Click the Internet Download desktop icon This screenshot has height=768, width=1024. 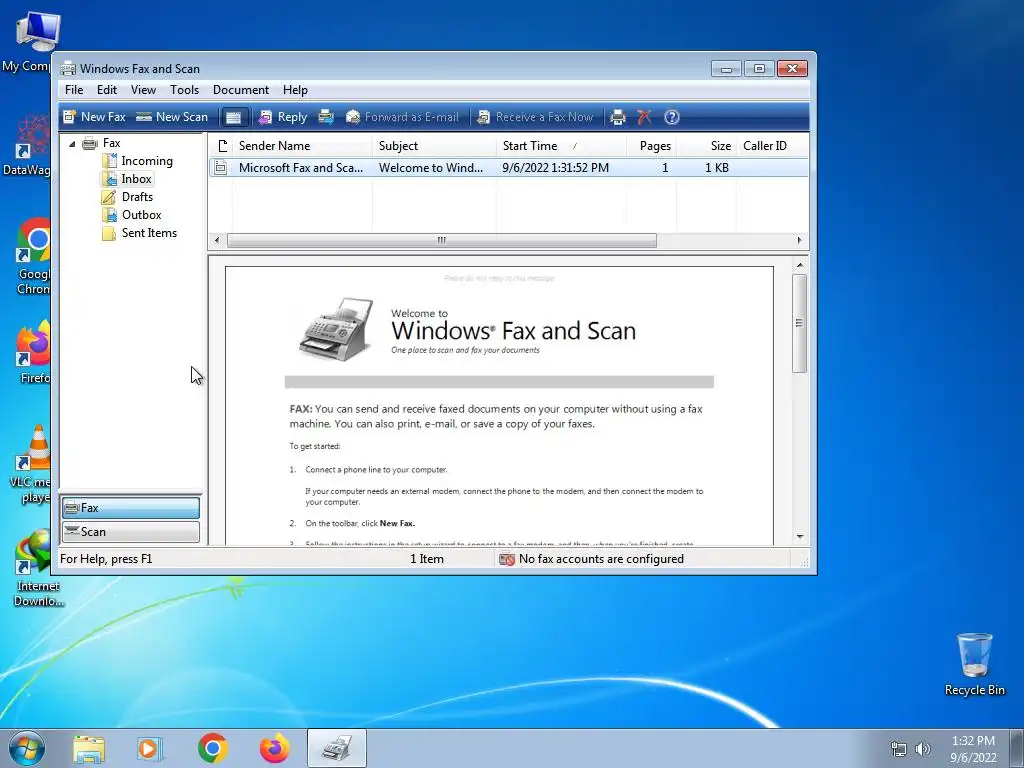tap(37, 568)
